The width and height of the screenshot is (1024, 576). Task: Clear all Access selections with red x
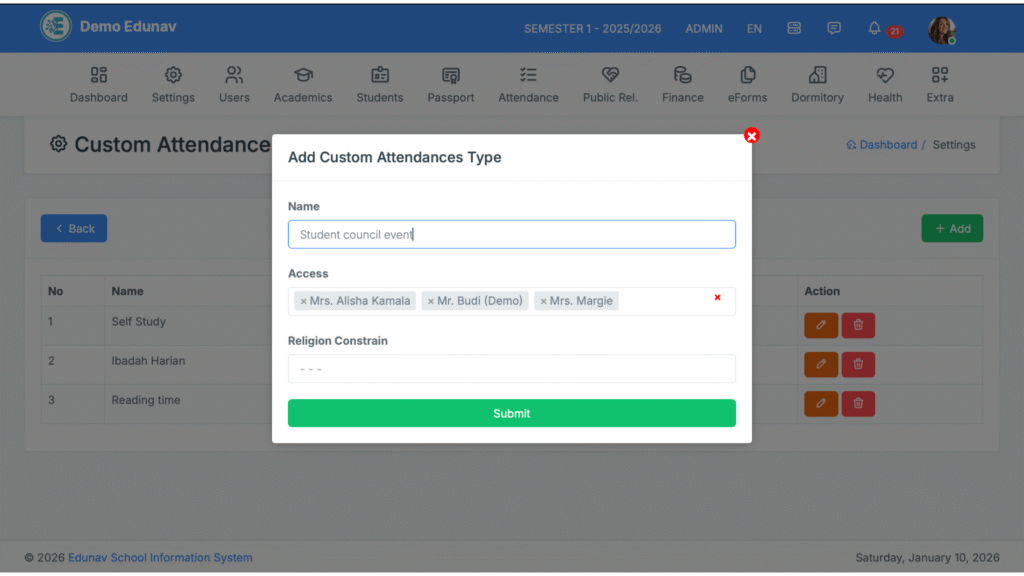click(x=717, y=297)
